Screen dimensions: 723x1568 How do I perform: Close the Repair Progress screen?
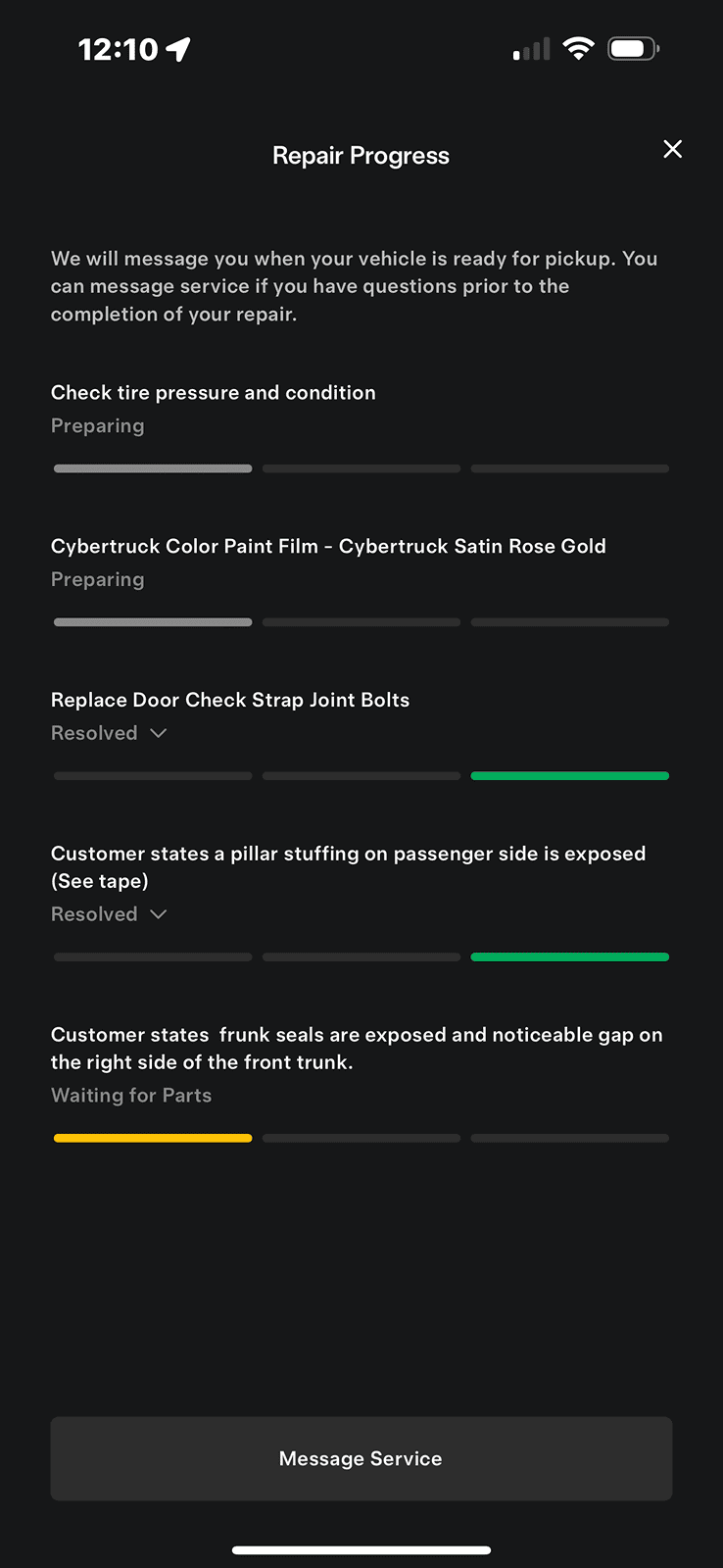point(672,149)
